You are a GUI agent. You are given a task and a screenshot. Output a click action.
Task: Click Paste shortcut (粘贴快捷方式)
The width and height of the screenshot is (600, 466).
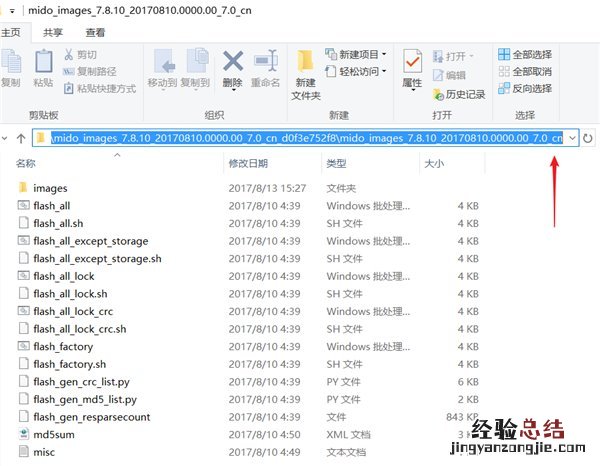pos(99,89)
